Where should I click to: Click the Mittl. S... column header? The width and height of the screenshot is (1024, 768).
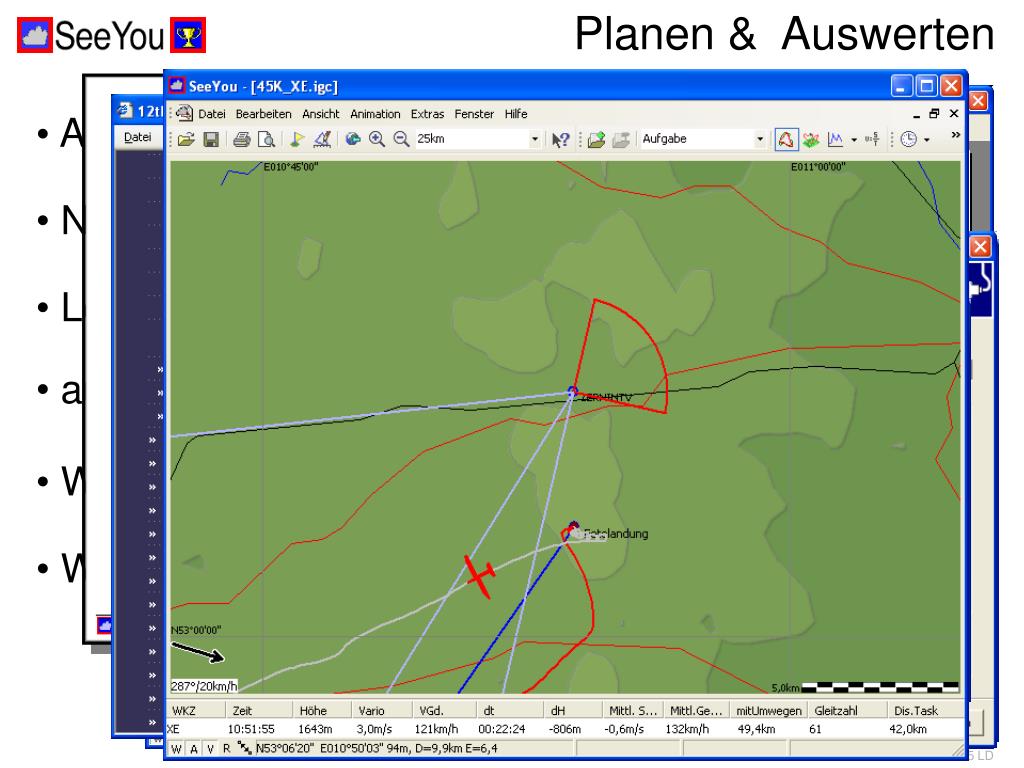click(x=633, y=711)
